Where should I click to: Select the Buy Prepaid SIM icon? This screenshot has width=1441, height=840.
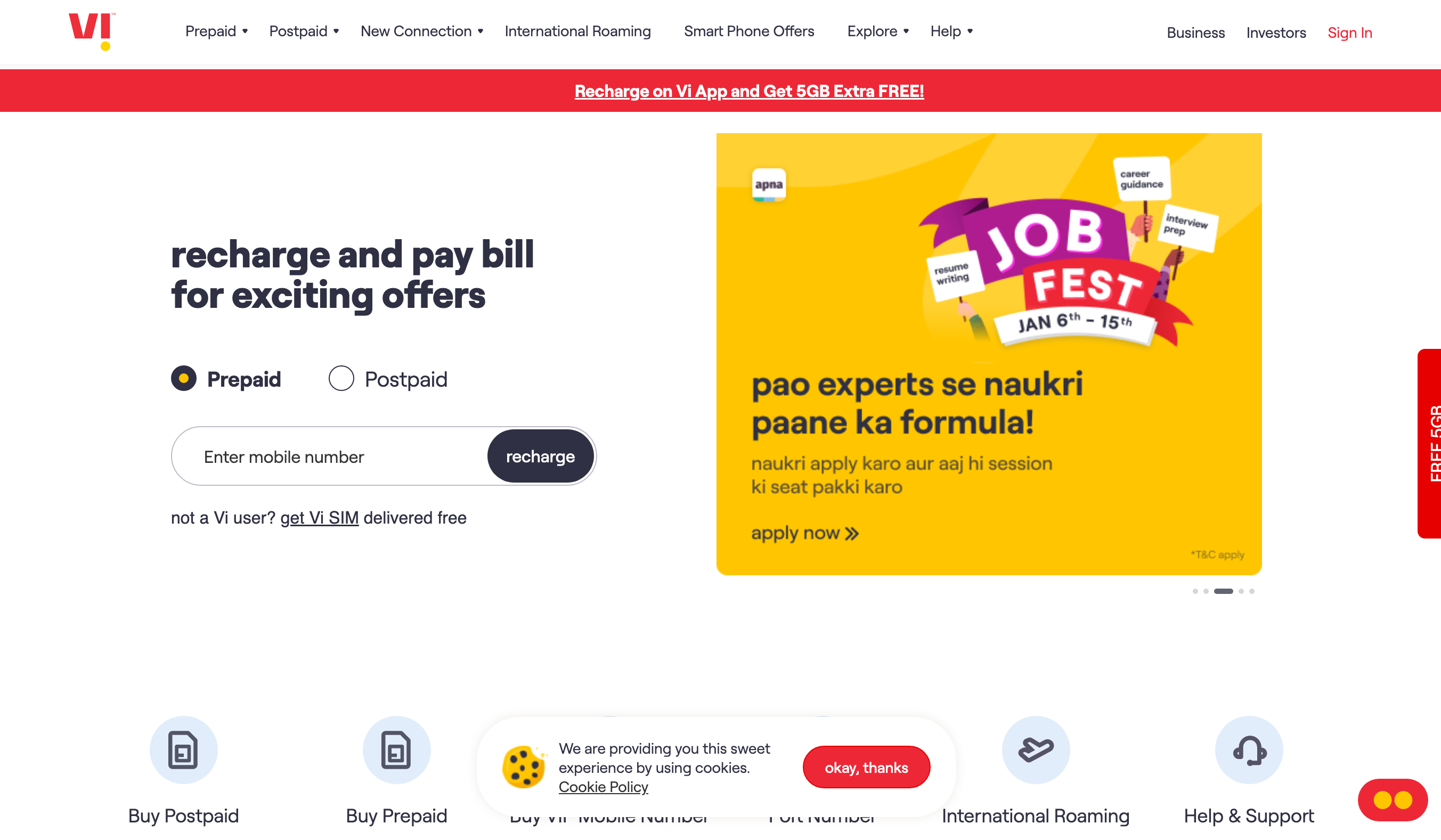pos(397,749)
